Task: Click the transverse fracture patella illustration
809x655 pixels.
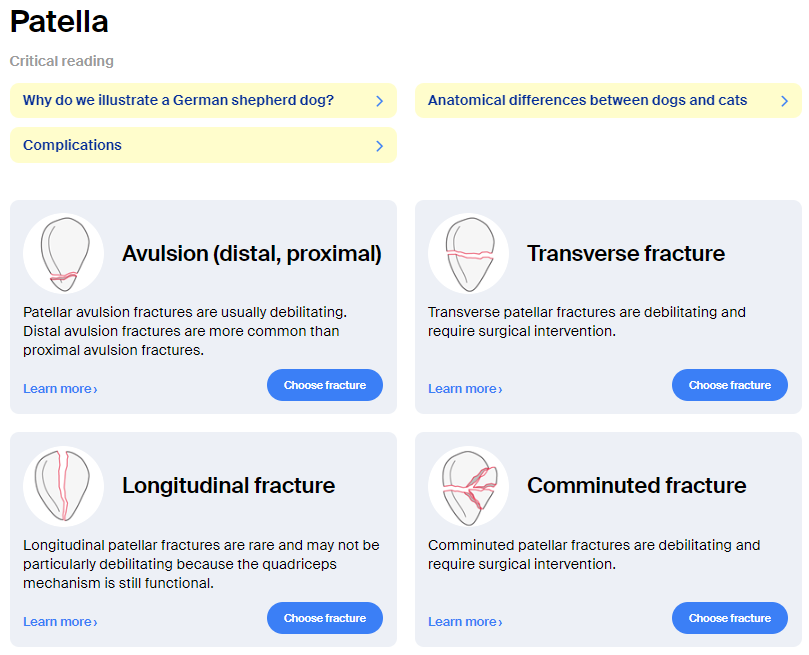Action: (468, 254)
